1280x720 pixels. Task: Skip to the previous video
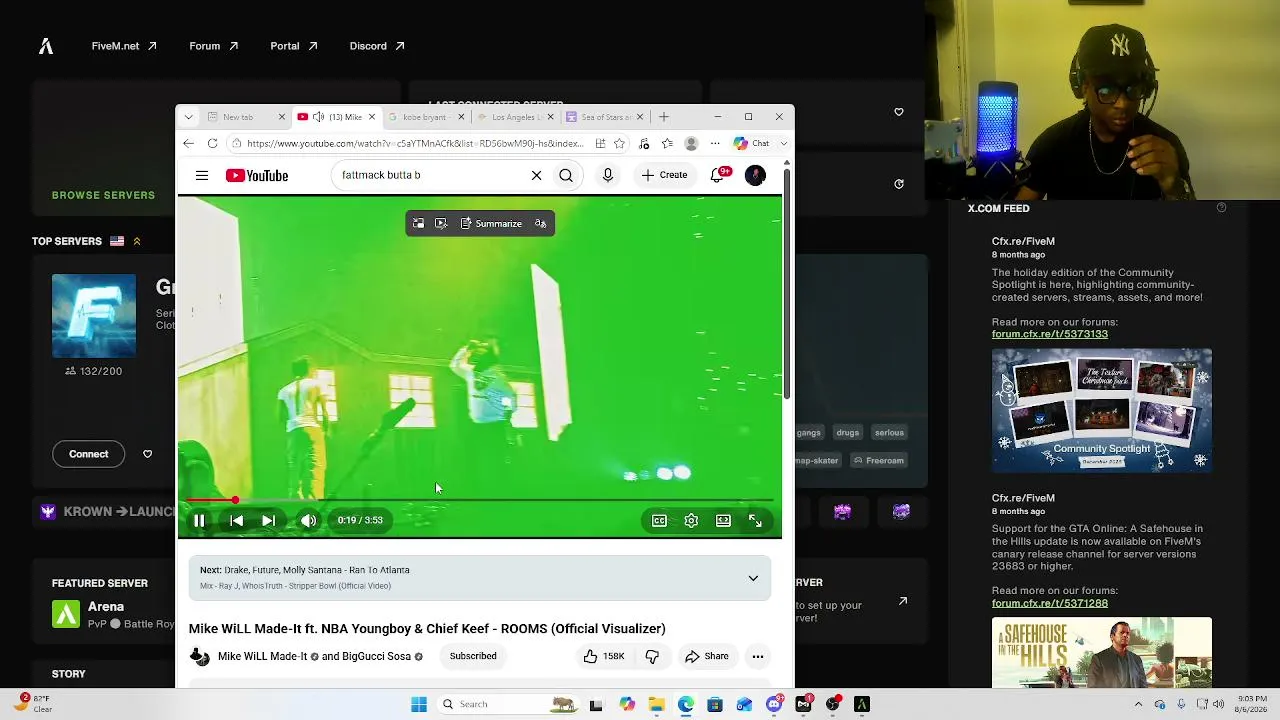pos(237,520)
